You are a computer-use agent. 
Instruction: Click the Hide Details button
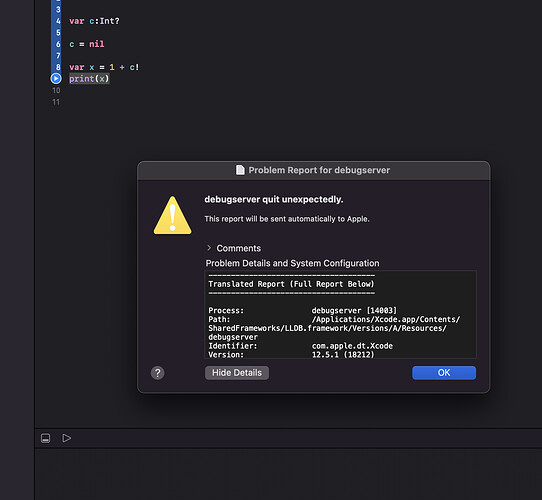tap(237, 373)
